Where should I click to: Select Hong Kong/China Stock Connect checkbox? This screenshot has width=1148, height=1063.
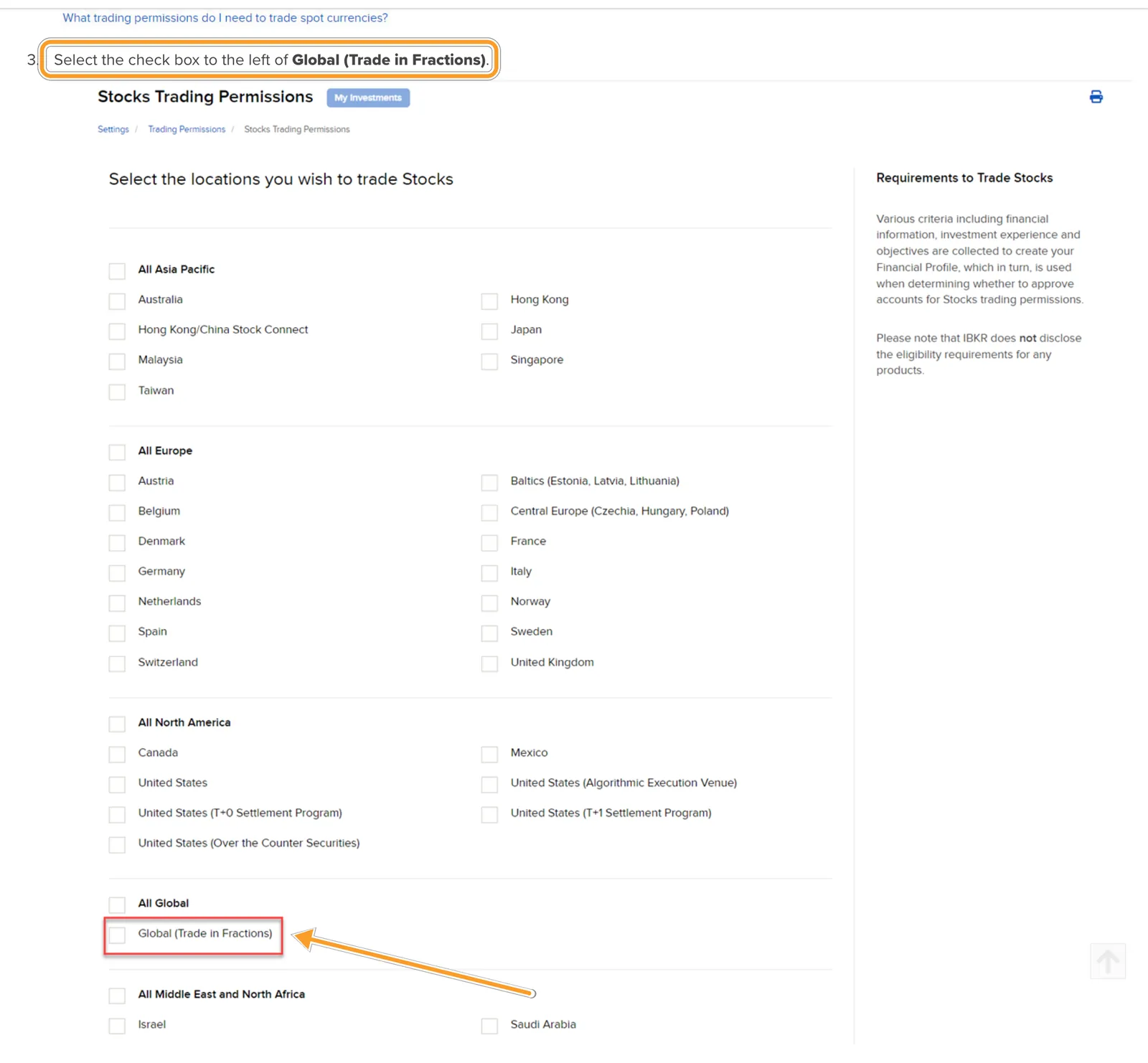(117, 331)
